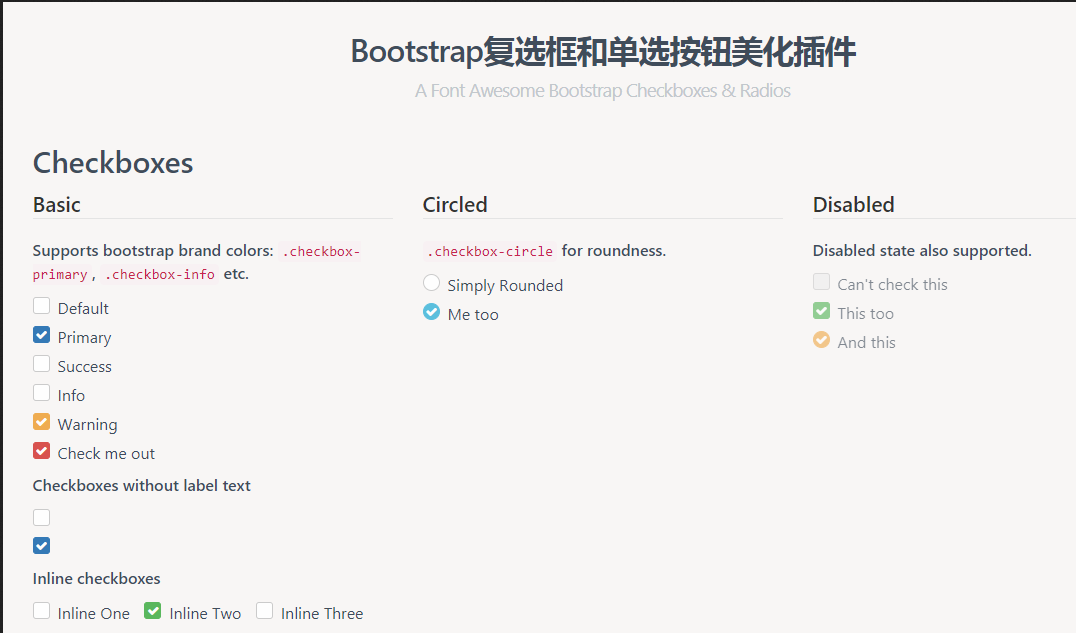Click the '.checkbox-primary' code snippet
The width and height of the screenshot is (1076, 633).
click(x=321, y=251)
